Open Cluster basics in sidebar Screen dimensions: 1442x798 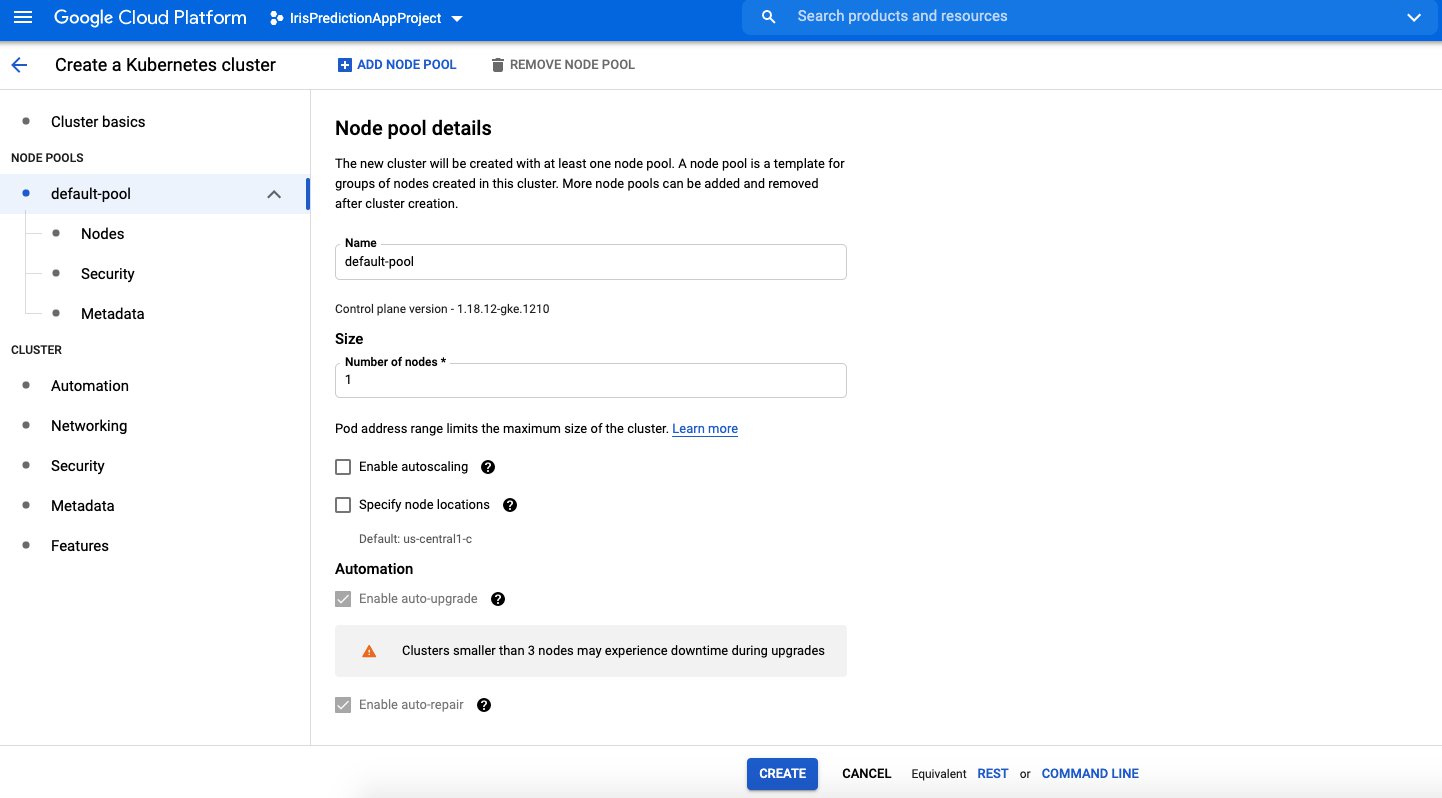(x=98, y=122)
